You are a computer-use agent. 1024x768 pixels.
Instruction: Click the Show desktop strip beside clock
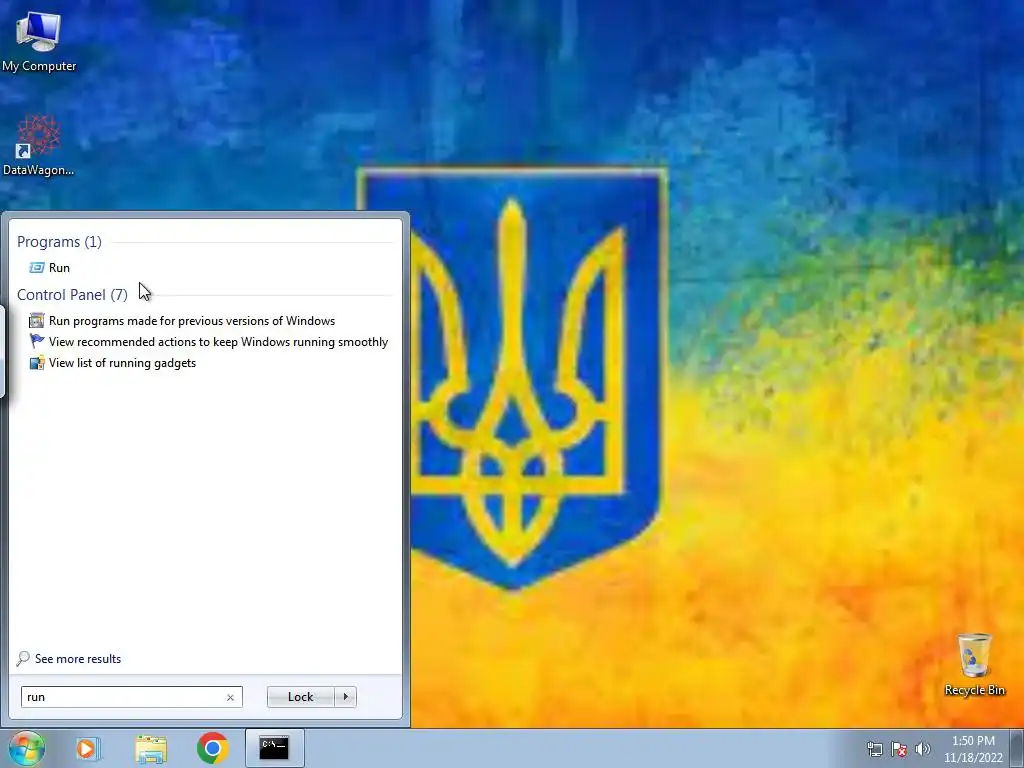coord(1019,748)
